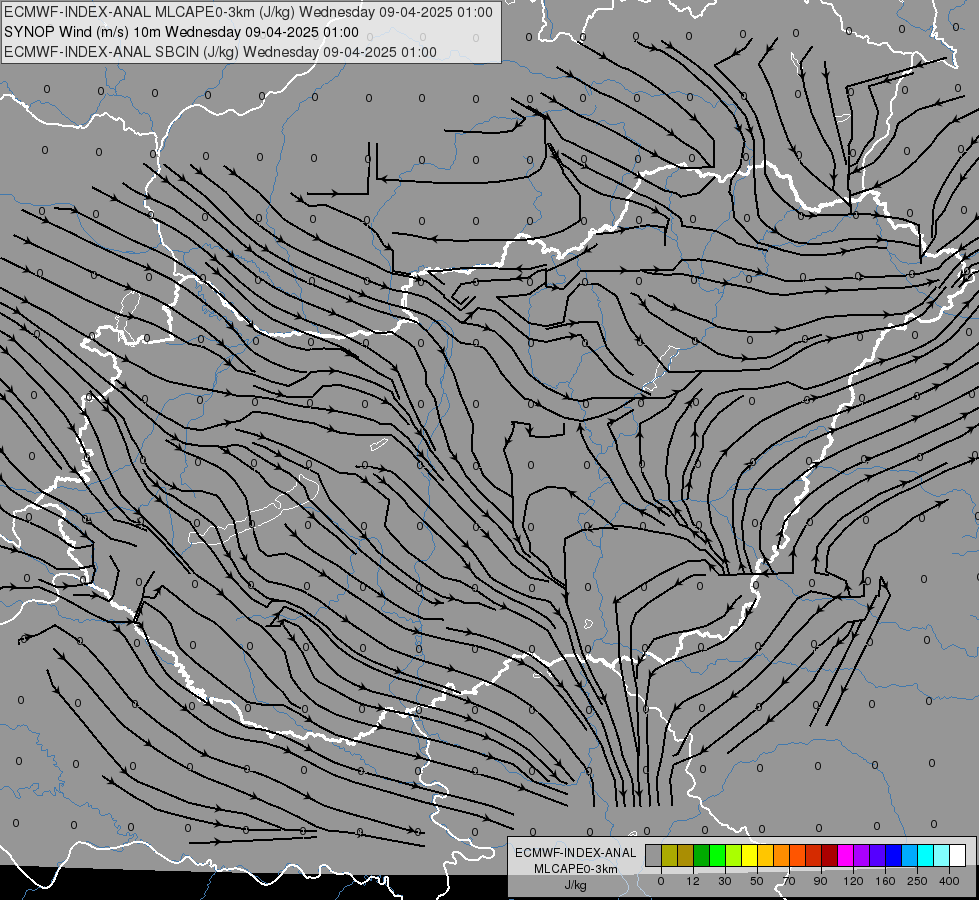Click the 50 value on legend scale
The image size is (979, 900).
click(757, 881)
